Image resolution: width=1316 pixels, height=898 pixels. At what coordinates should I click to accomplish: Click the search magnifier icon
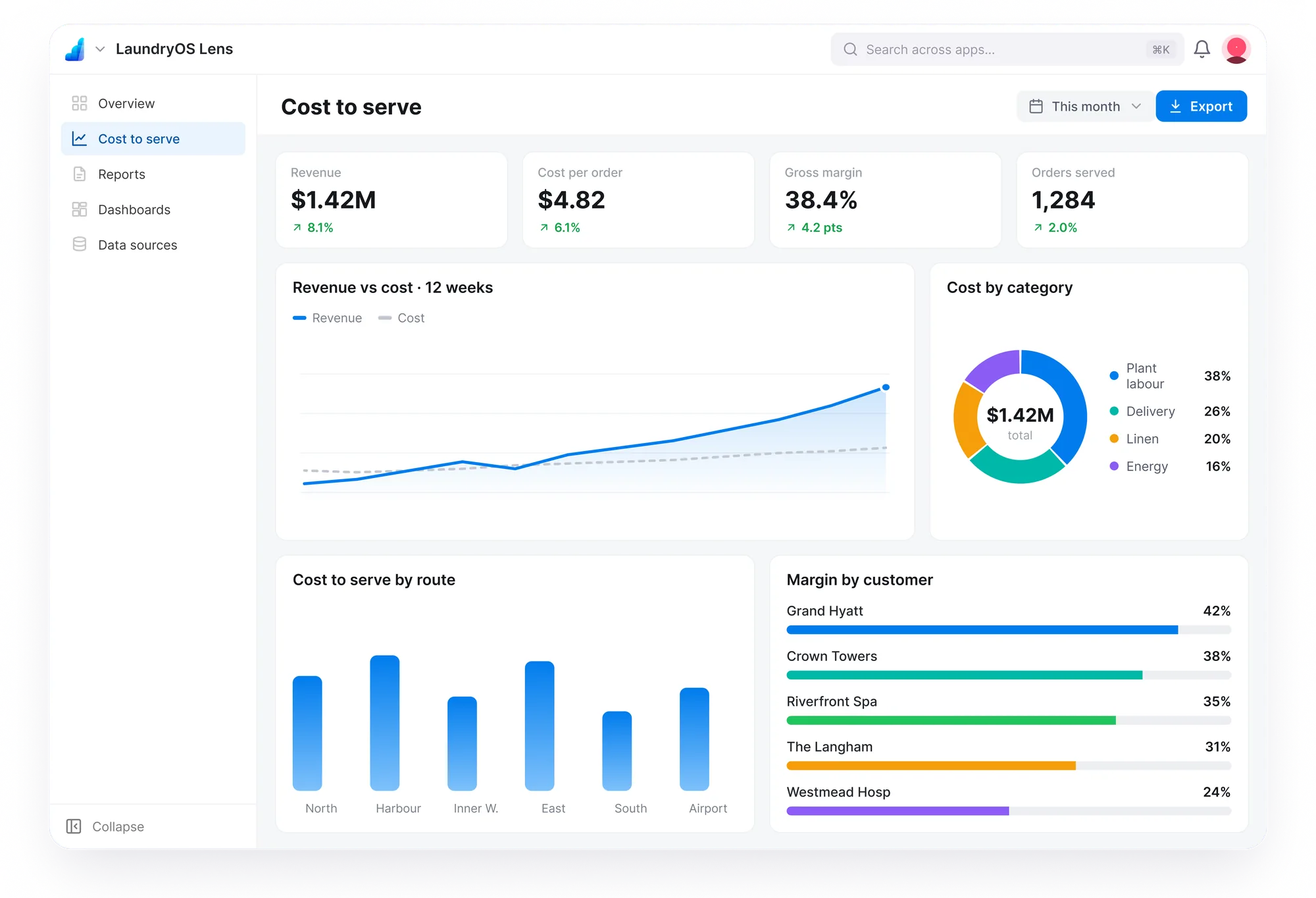click(x=850, y=49)
